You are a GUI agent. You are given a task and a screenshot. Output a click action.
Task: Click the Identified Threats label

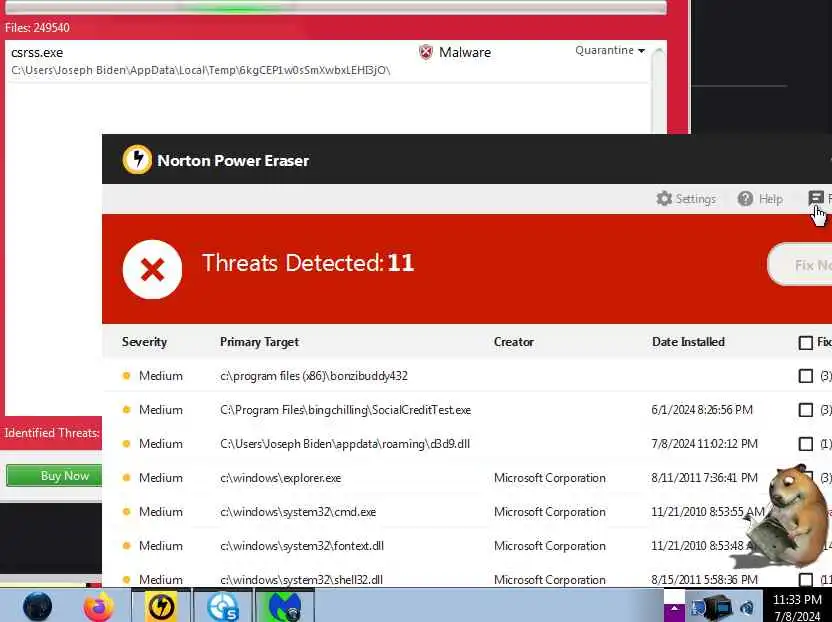pyautogui.click(x=52, y=433)
